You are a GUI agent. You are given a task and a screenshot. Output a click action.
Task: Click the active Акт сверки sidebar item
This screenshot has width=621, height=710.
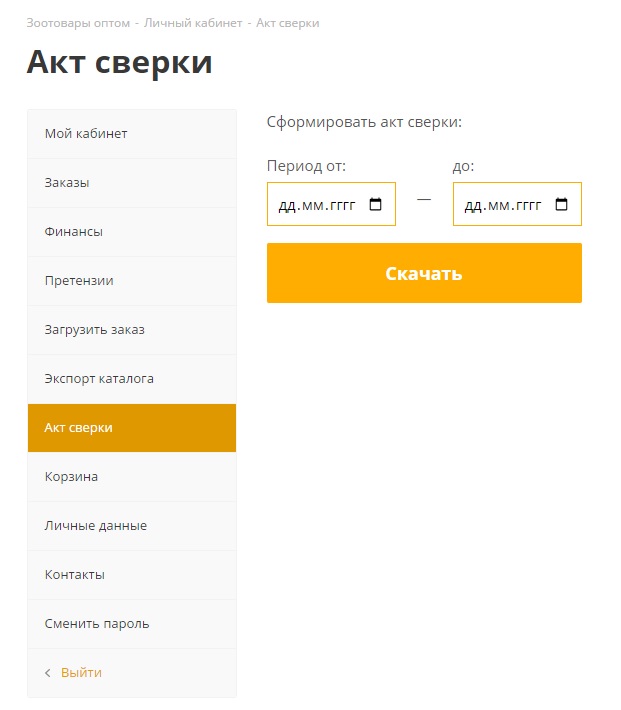(132, 428)
